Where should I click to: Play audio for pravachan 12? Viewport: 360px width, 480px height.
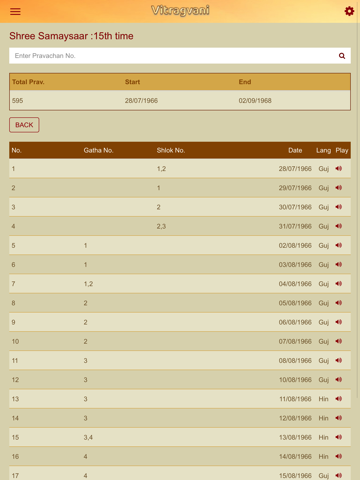(339, 380)
